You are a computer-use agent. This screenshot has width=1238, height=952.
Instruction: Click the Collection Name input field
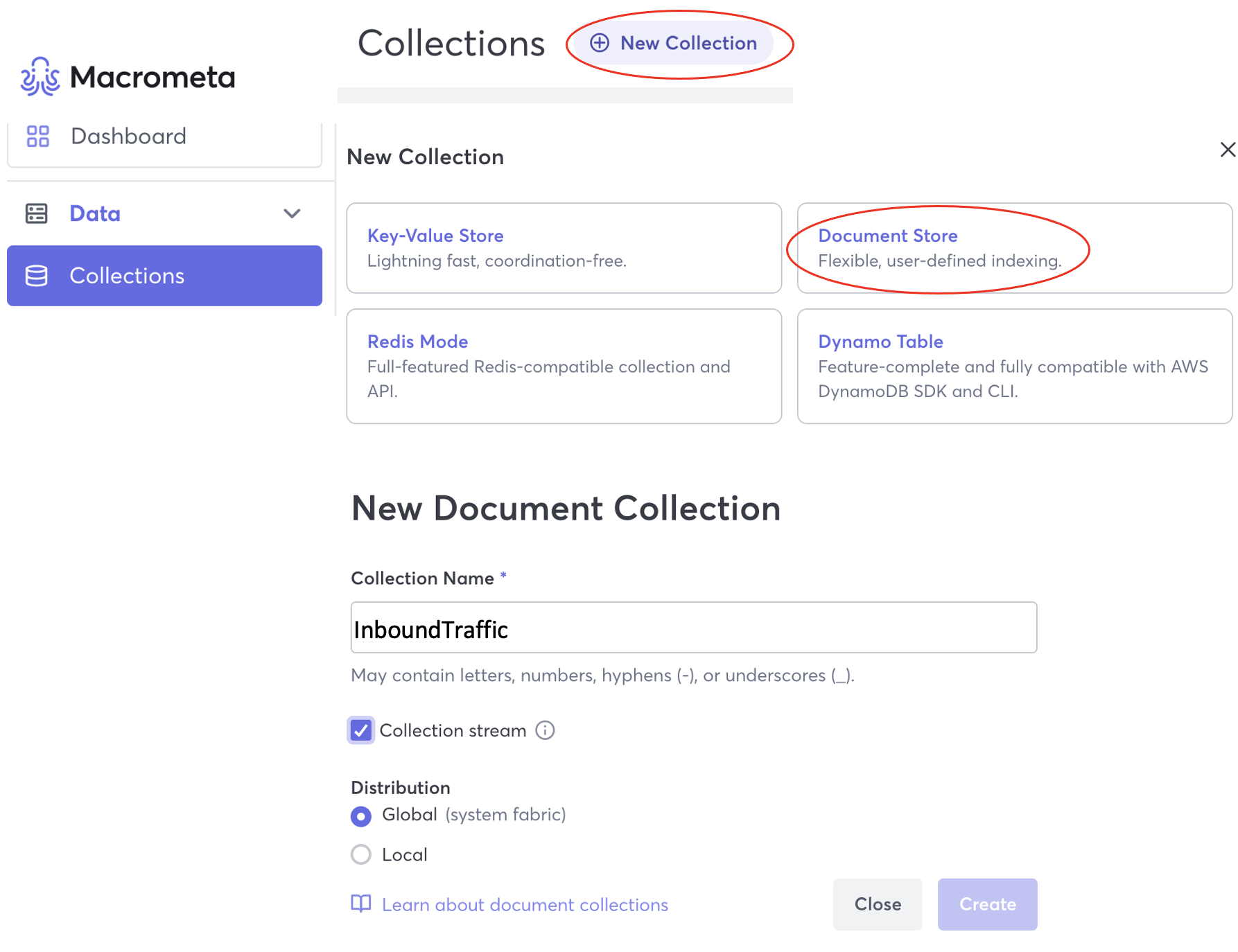pos(694,628)
